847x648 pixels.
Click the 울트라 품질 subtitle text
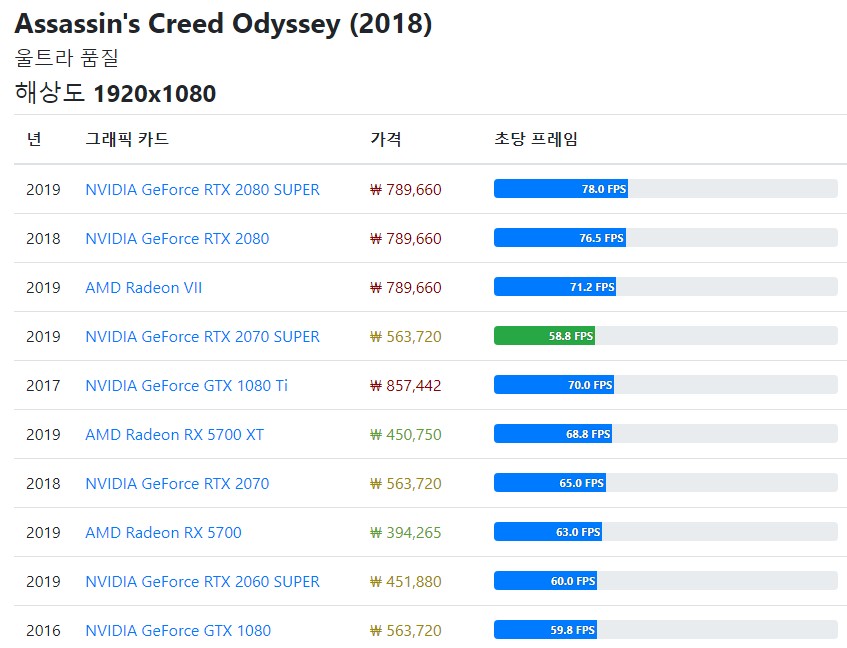point(66,57)
